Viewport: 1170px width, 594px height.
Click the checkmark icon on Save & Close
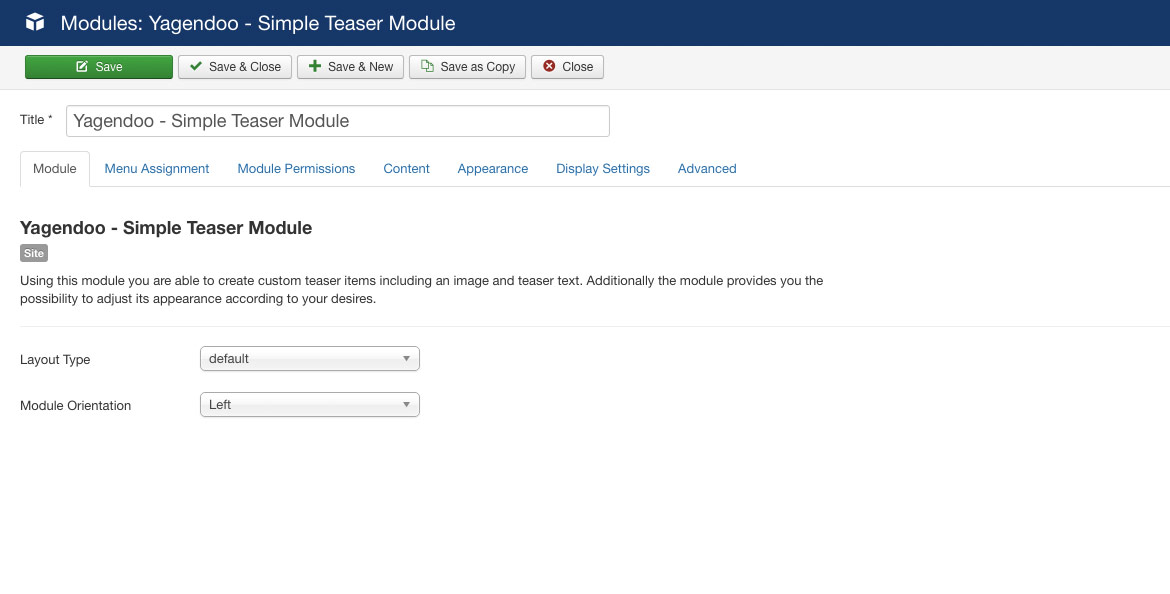(195, 67)
